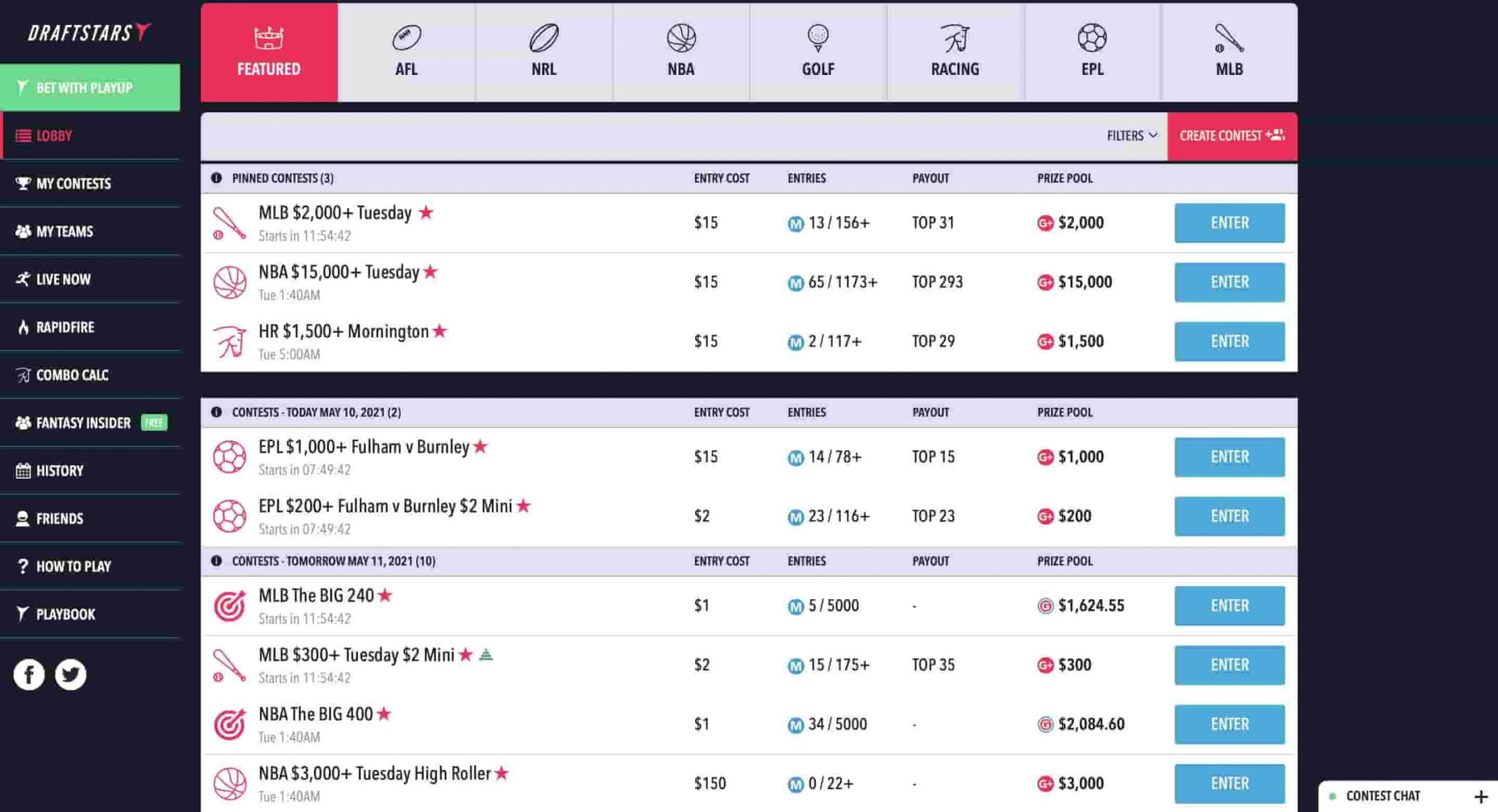Click Tomorrow May 11 contests info icon
1498x812 pixels.
(x=217, y=560)
